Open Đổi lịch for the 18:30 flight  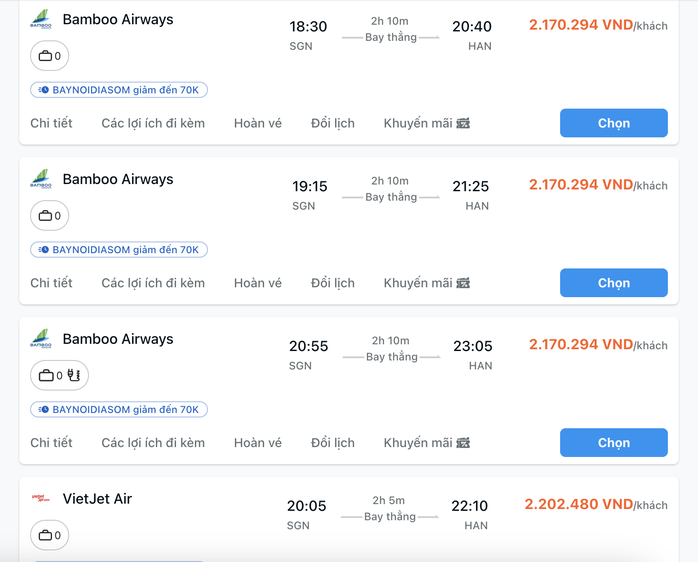coord(333,123)
